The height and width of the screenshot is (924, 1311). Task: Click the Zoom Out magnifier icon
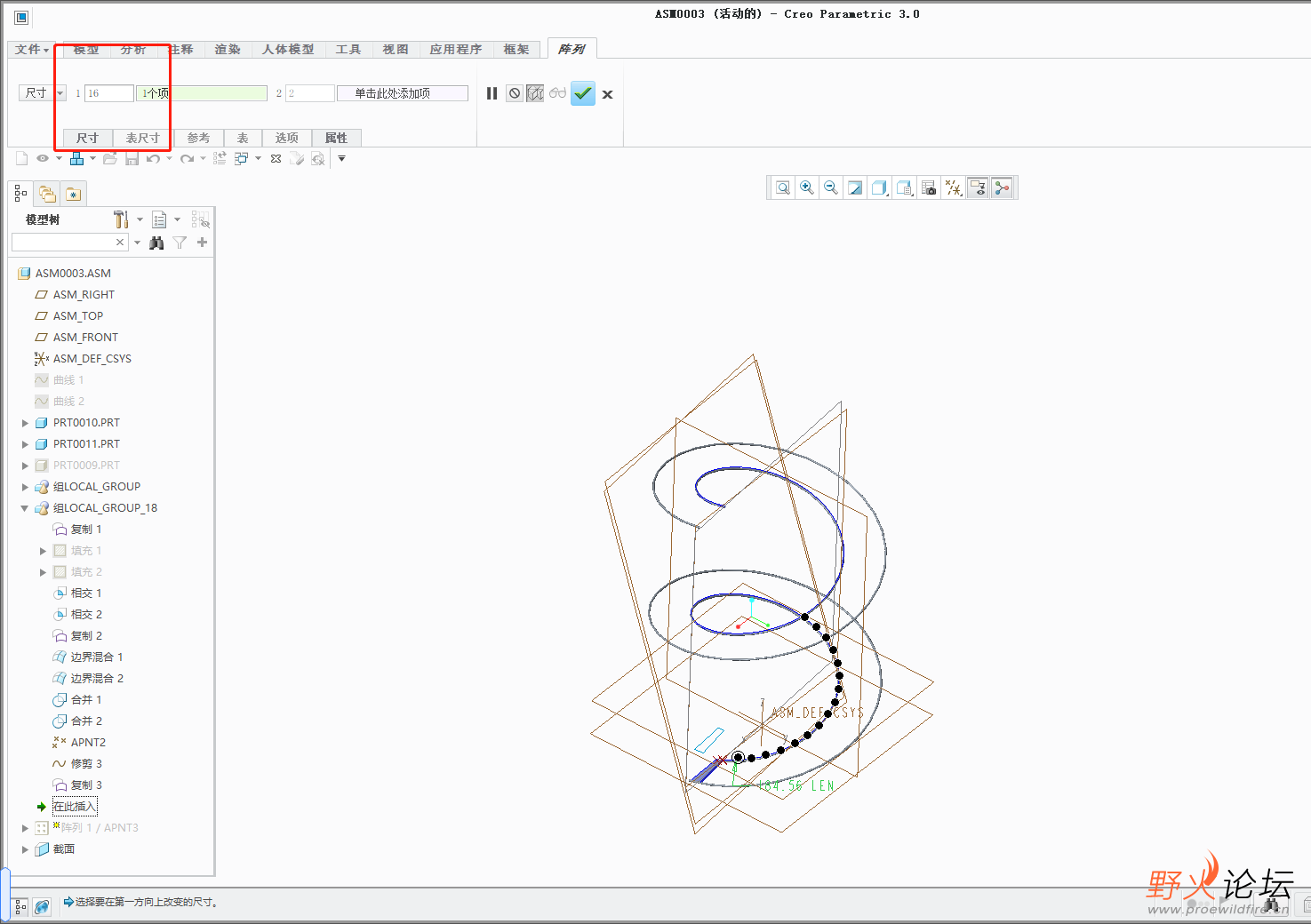click(831, 187)
